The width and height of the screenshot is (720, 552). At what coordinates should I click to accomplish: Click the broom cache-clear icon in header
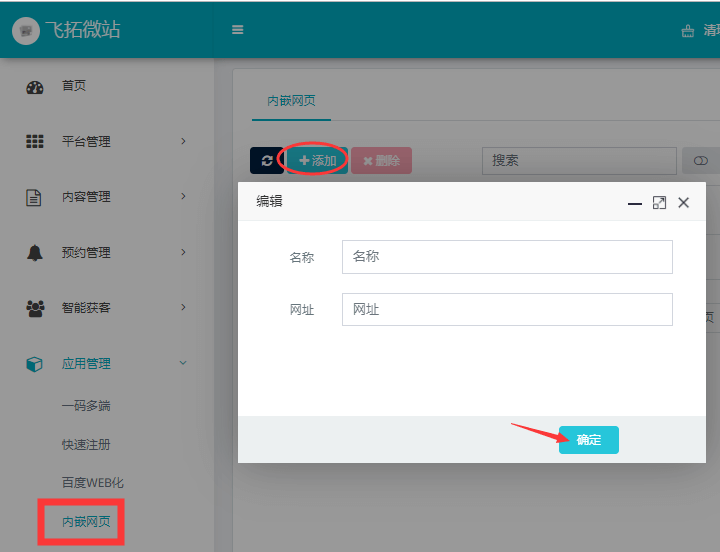(x=687, y=31)
